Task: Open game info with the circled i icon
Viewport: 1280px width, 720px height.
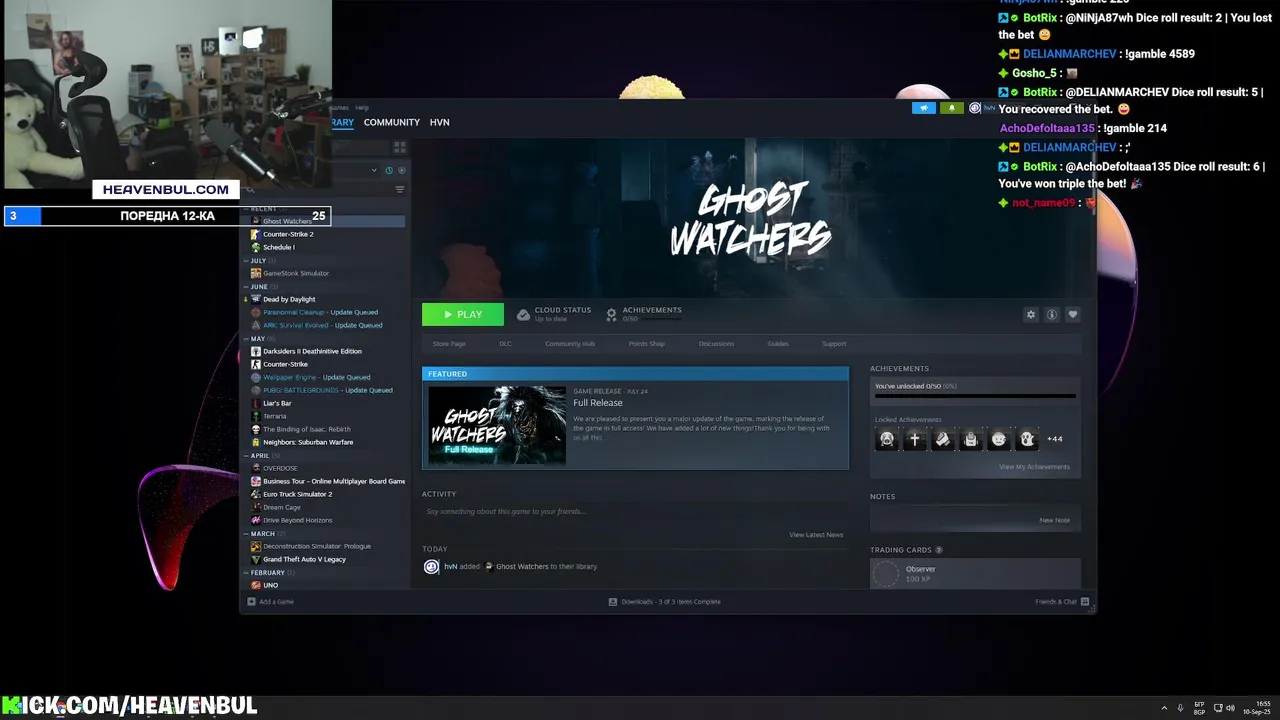Action: (x=1052, y=314)
